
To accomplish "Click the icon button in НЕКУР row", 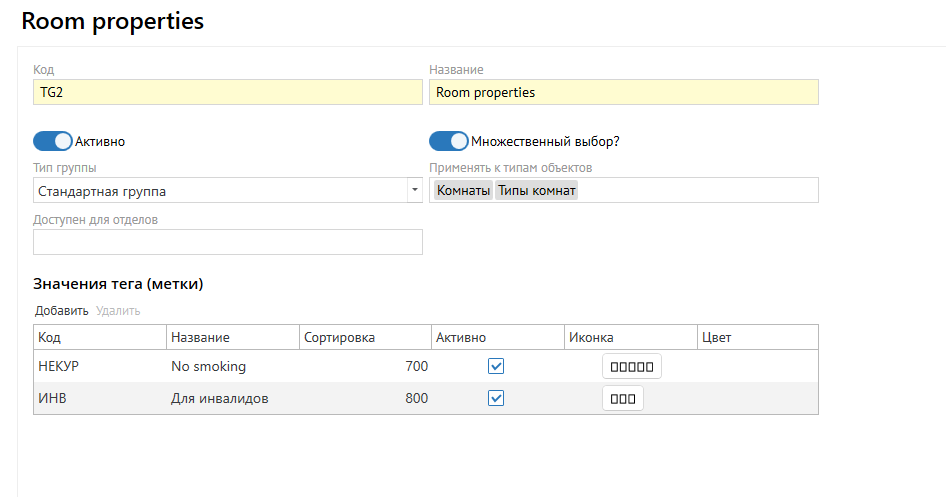I will [631, 367].
